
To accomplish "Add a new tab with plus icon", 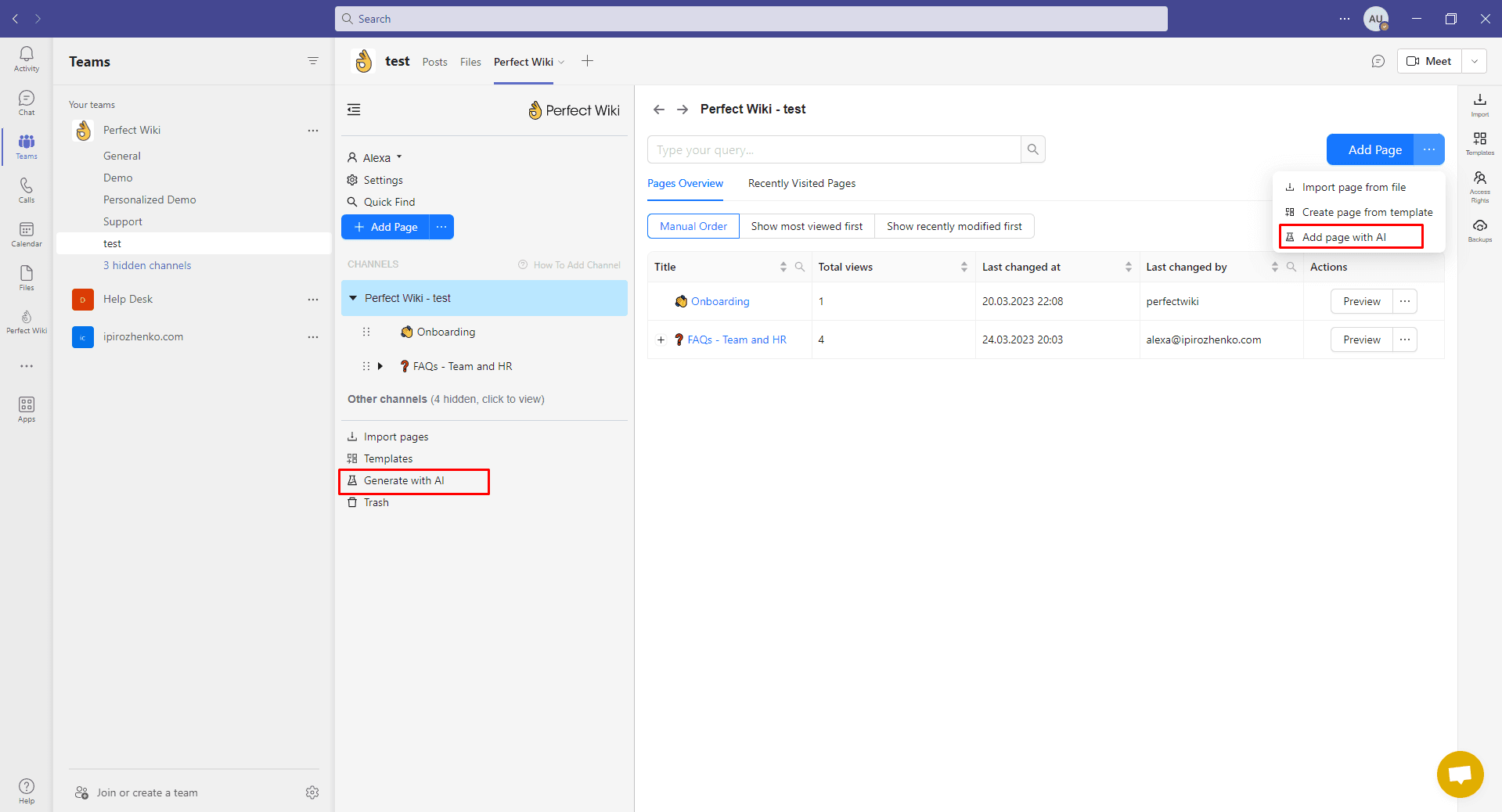I will pyautogui.click(x=587, y=61).
